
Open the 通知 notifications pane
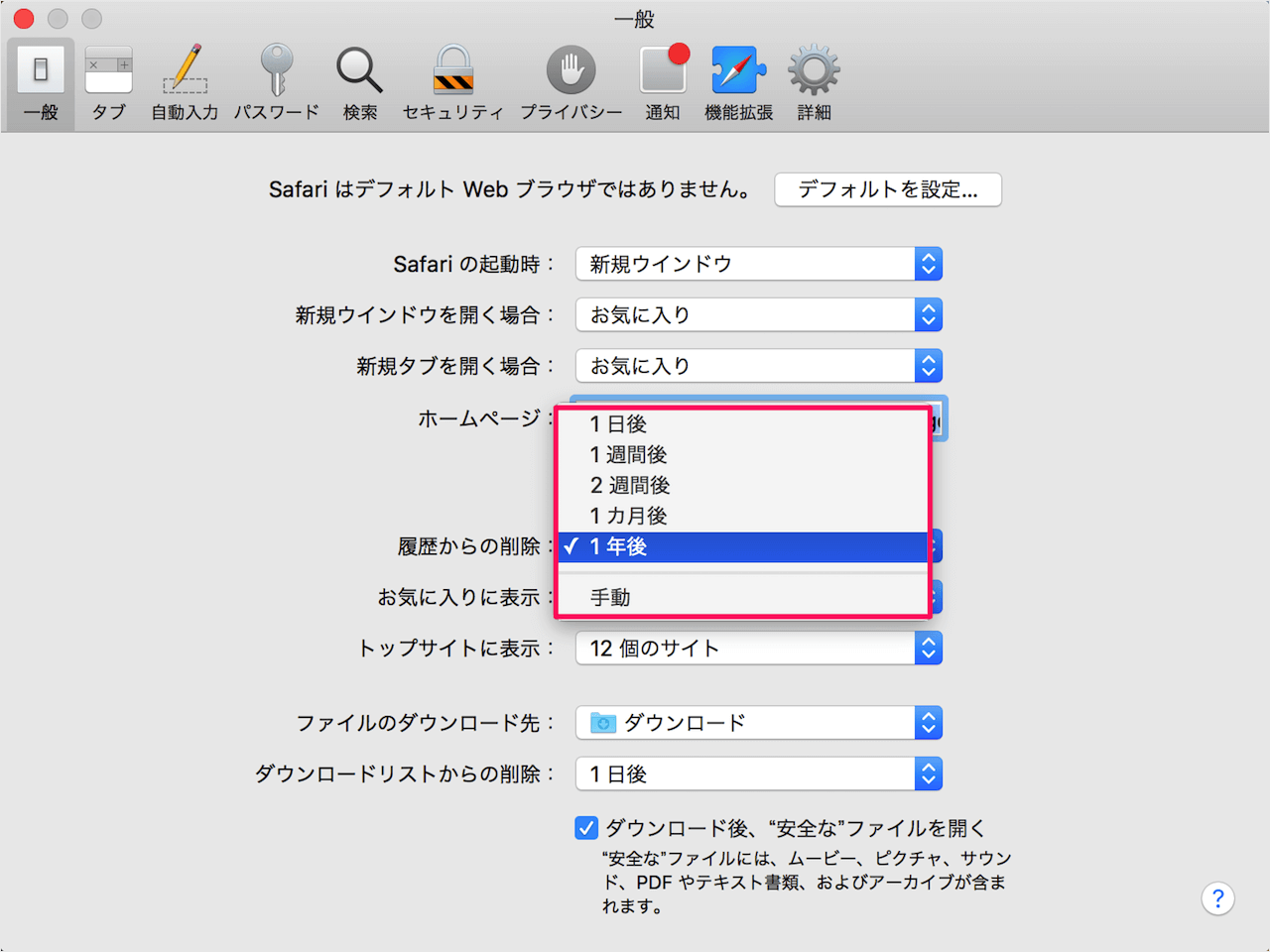(x=663, y=85)
